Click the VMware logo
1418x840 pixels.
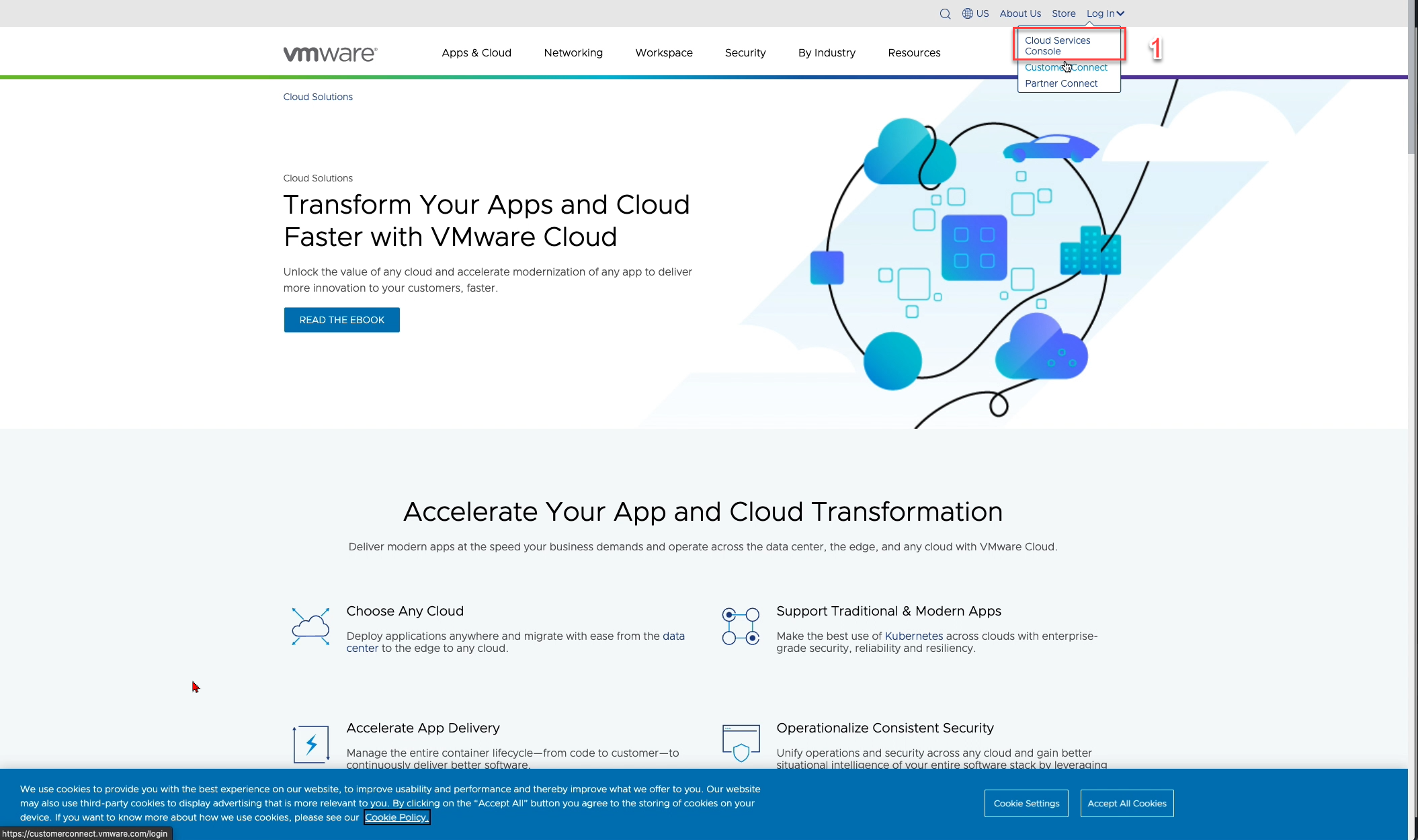[x=330, y=53]
